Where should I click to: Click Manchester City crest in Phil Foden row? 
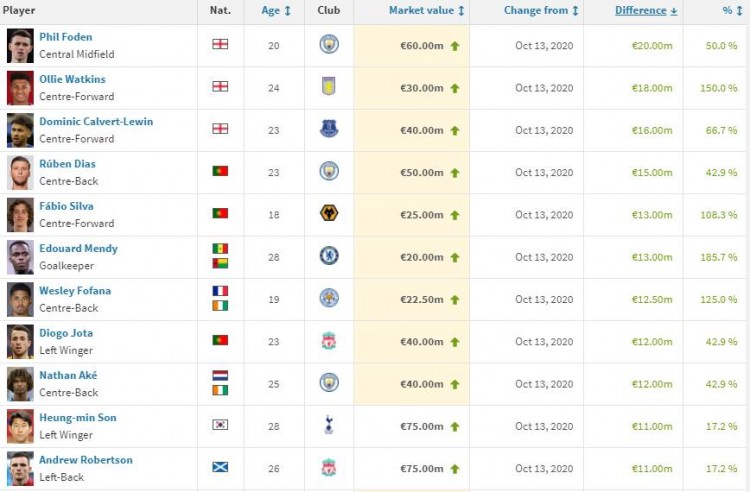(x=329, y=44)
